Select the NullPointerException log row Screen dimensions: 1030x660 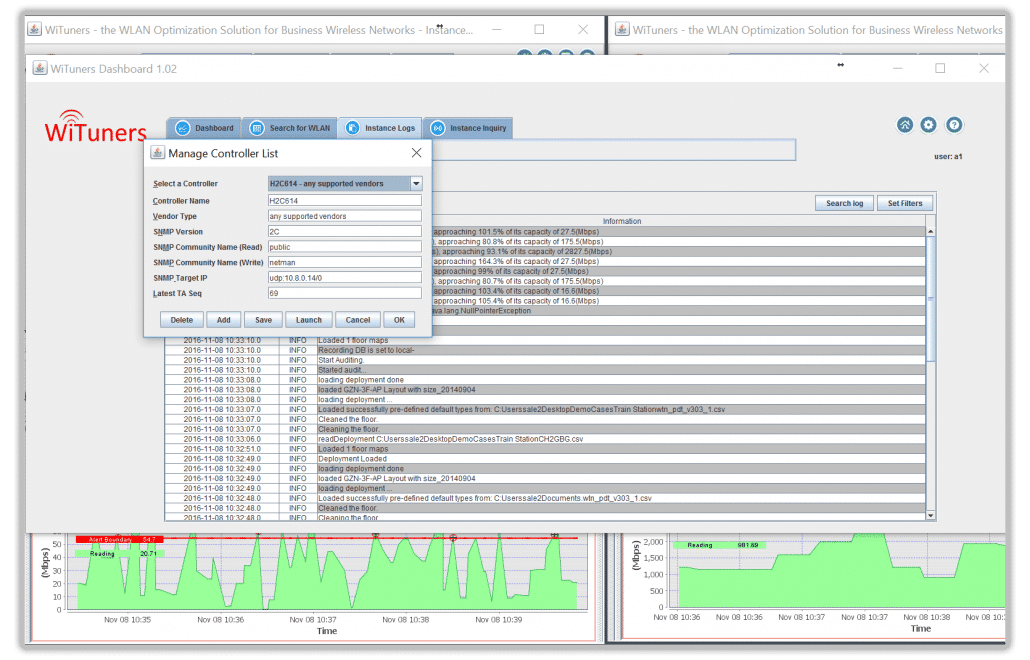click(679, 311)
